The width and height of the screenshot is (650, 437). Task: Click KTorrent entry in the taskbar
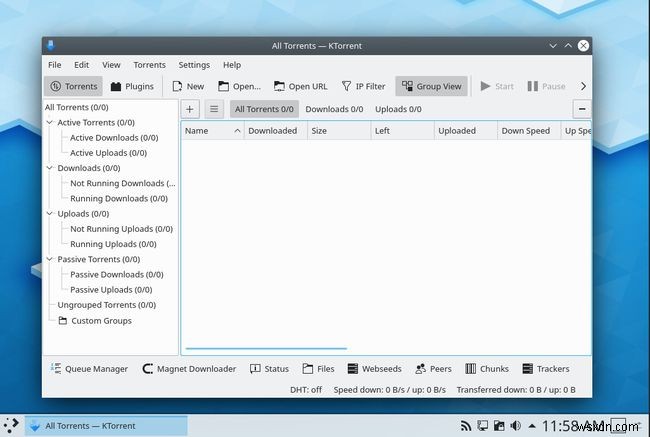click(106, 426)
